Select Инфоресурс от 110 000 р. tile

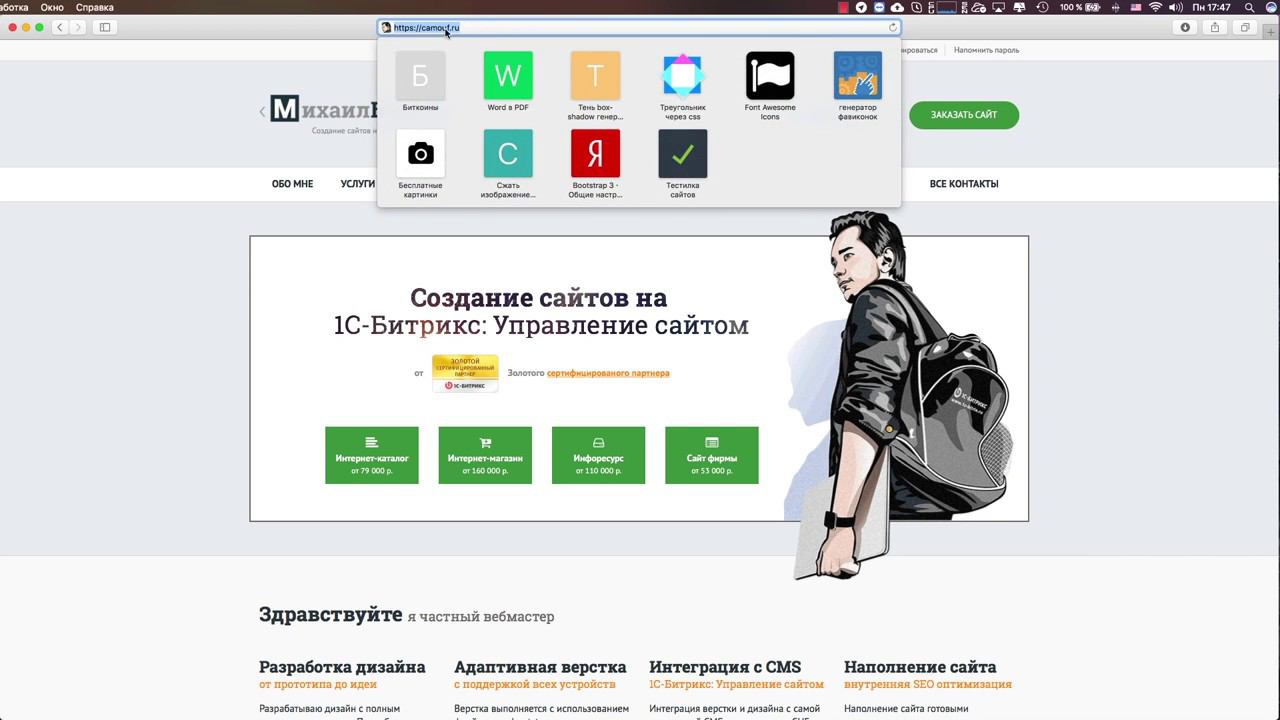point(598,455)
